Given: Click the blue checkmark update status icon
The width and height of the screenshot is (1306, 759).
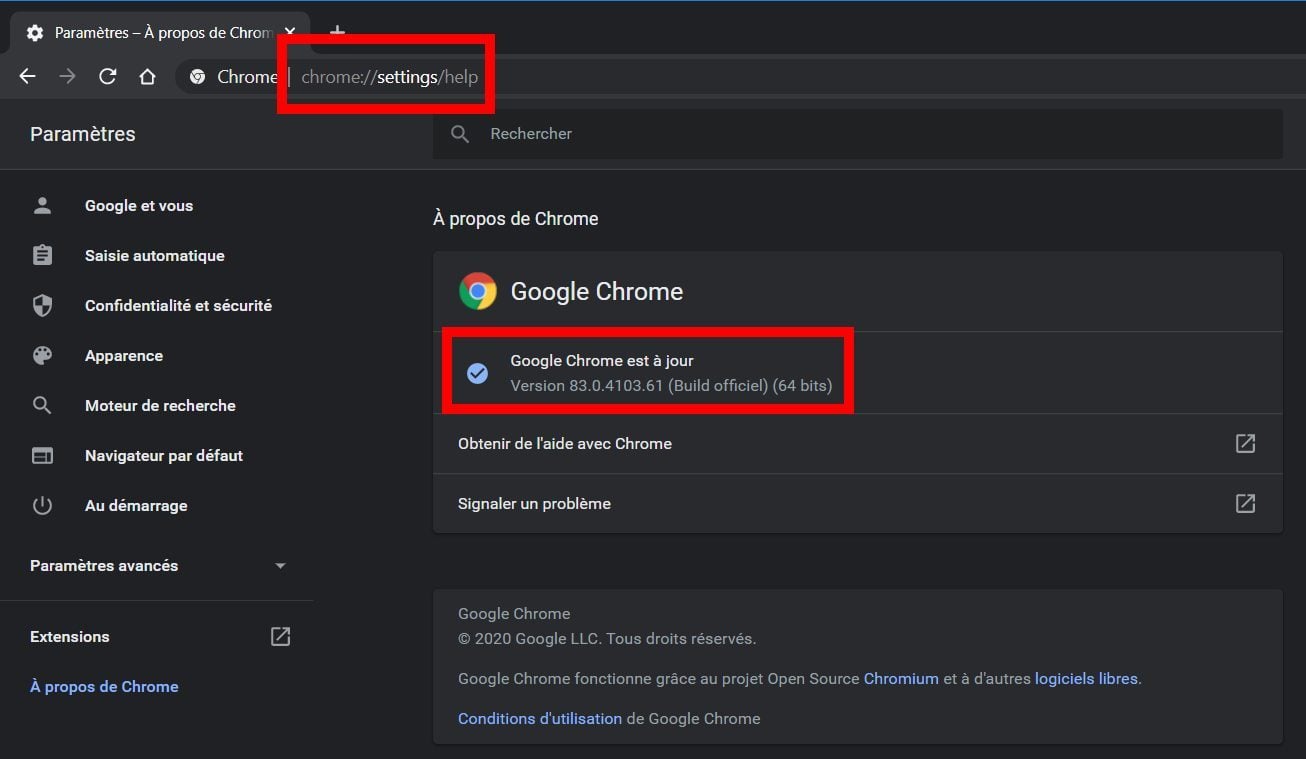Looking at the screenshot, I should pyautogui.click(x=478, y=373).
